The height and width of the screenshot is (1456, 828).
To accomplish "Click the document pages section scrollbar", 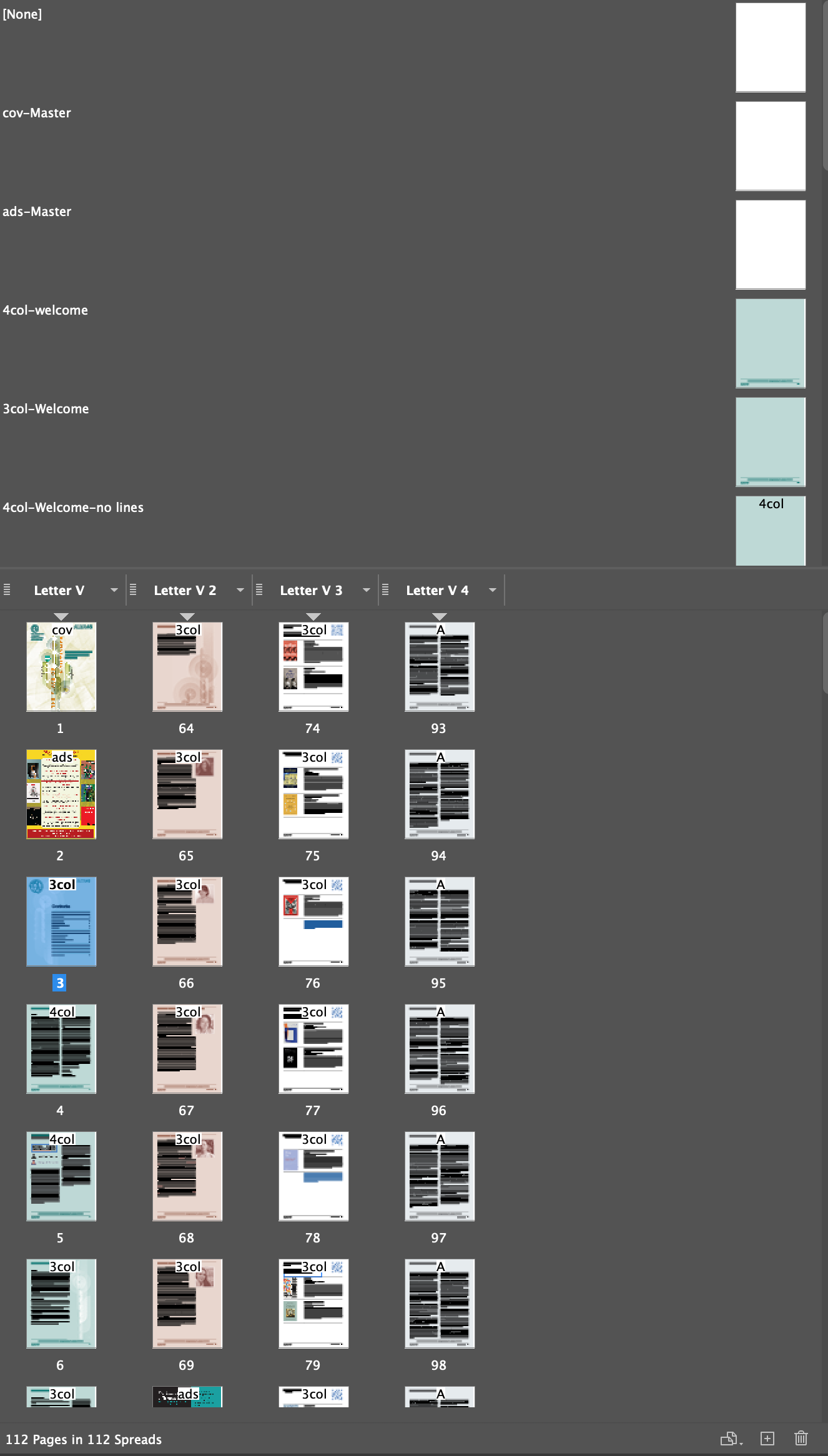I will 825,652.
